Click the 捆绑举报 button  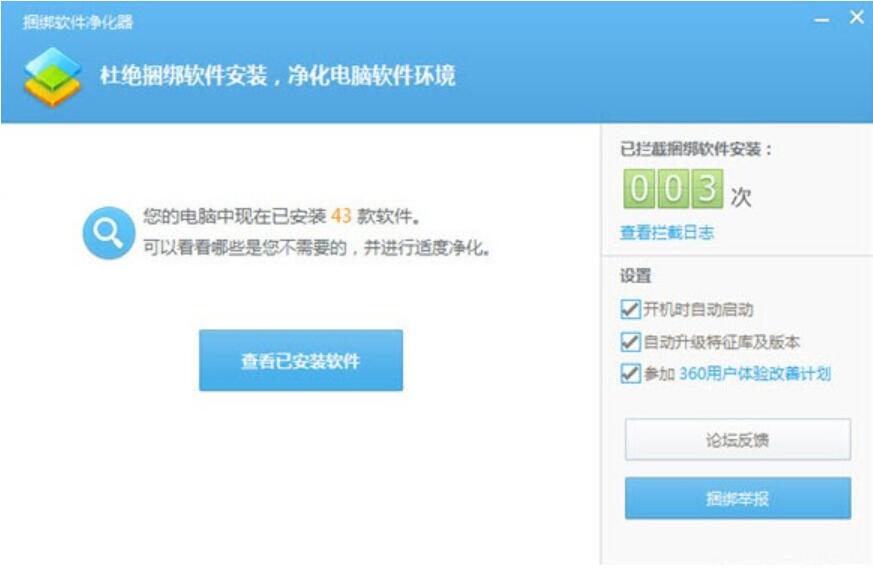[x=738, y=498]
